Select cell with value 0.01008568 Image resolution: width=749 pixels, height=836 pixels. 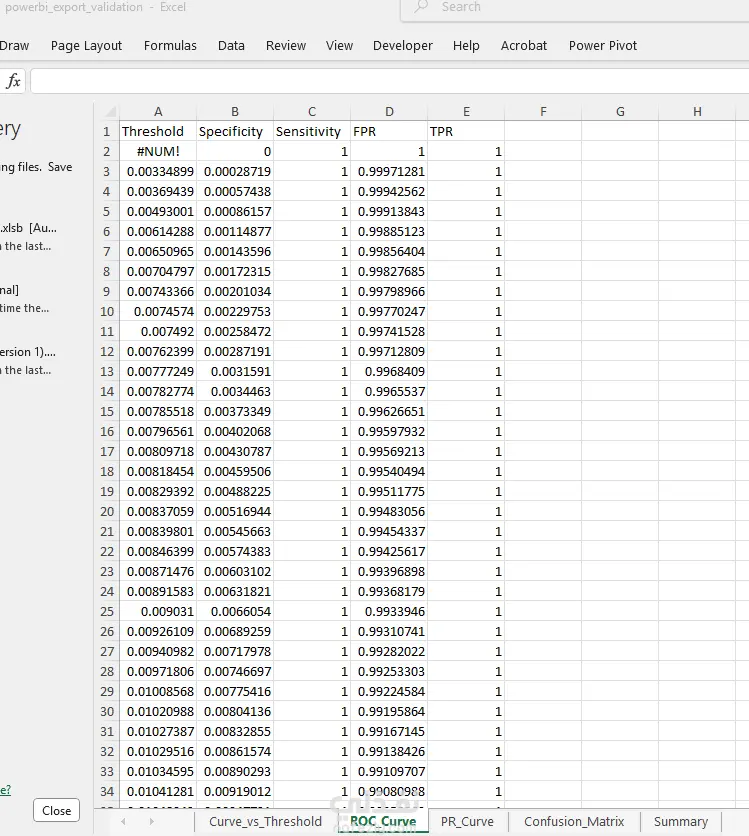(x=158, y=692)
